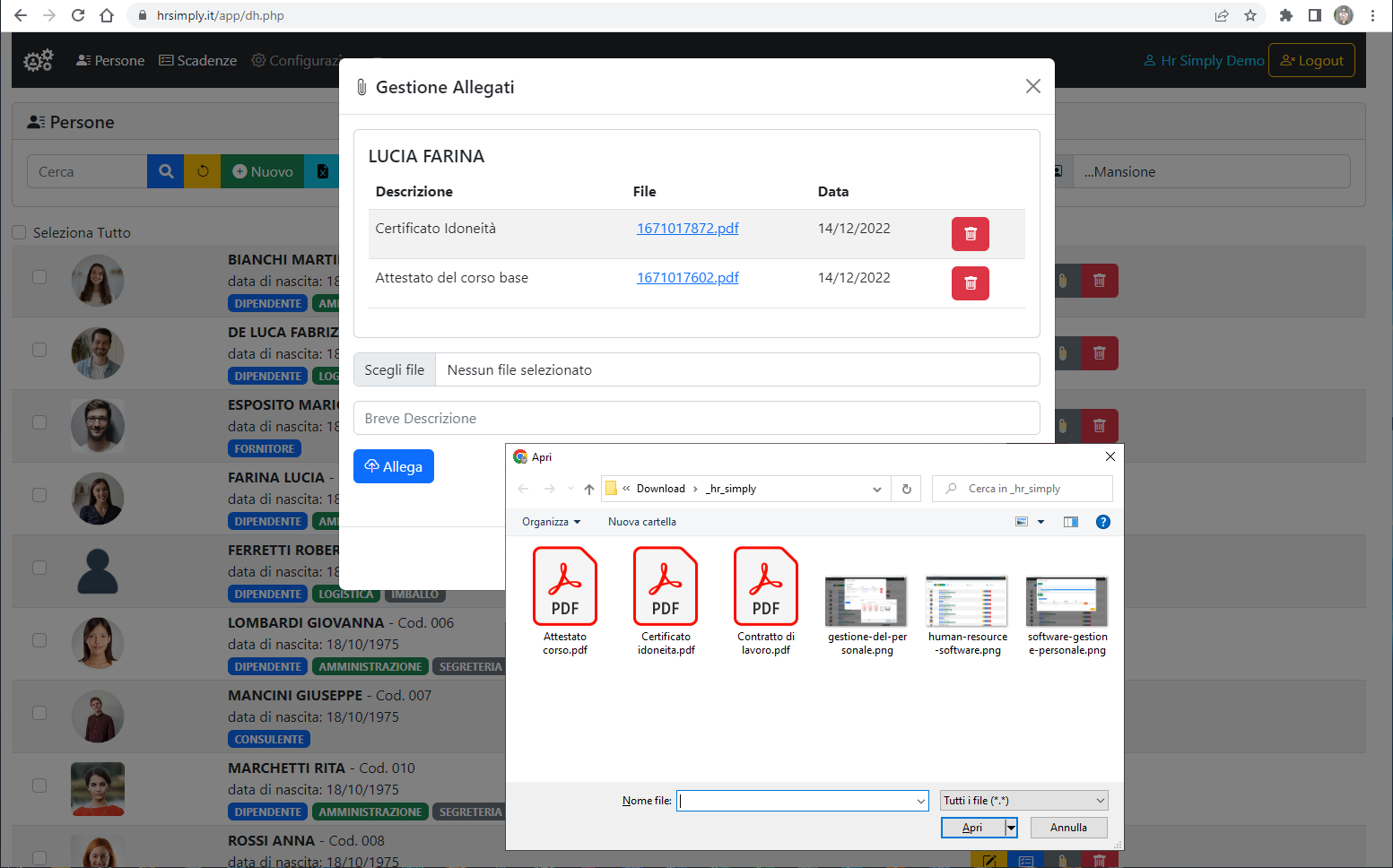Change view layout icon in Apri dialog
This screenshot has width=1393, height=868.
pos(1021,522)
